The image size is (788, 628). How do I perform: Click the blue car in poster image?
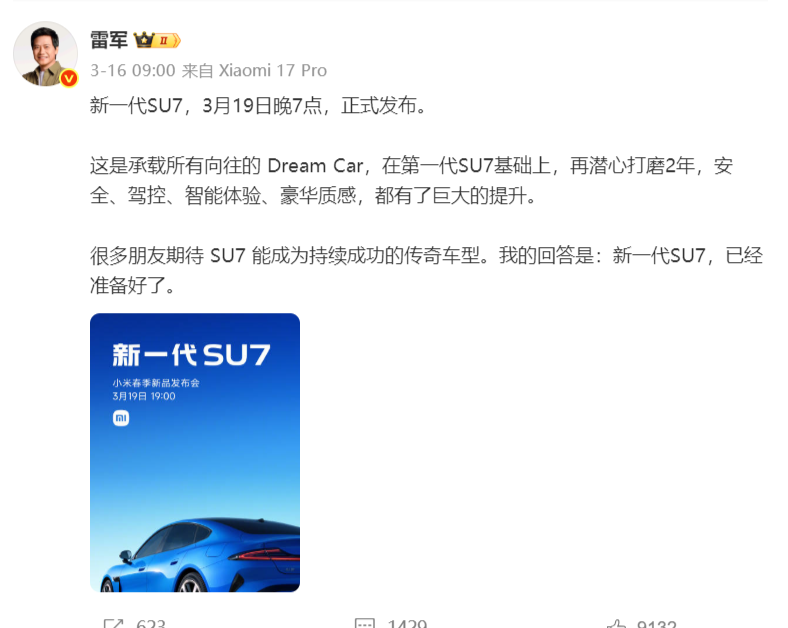[201, 555]
